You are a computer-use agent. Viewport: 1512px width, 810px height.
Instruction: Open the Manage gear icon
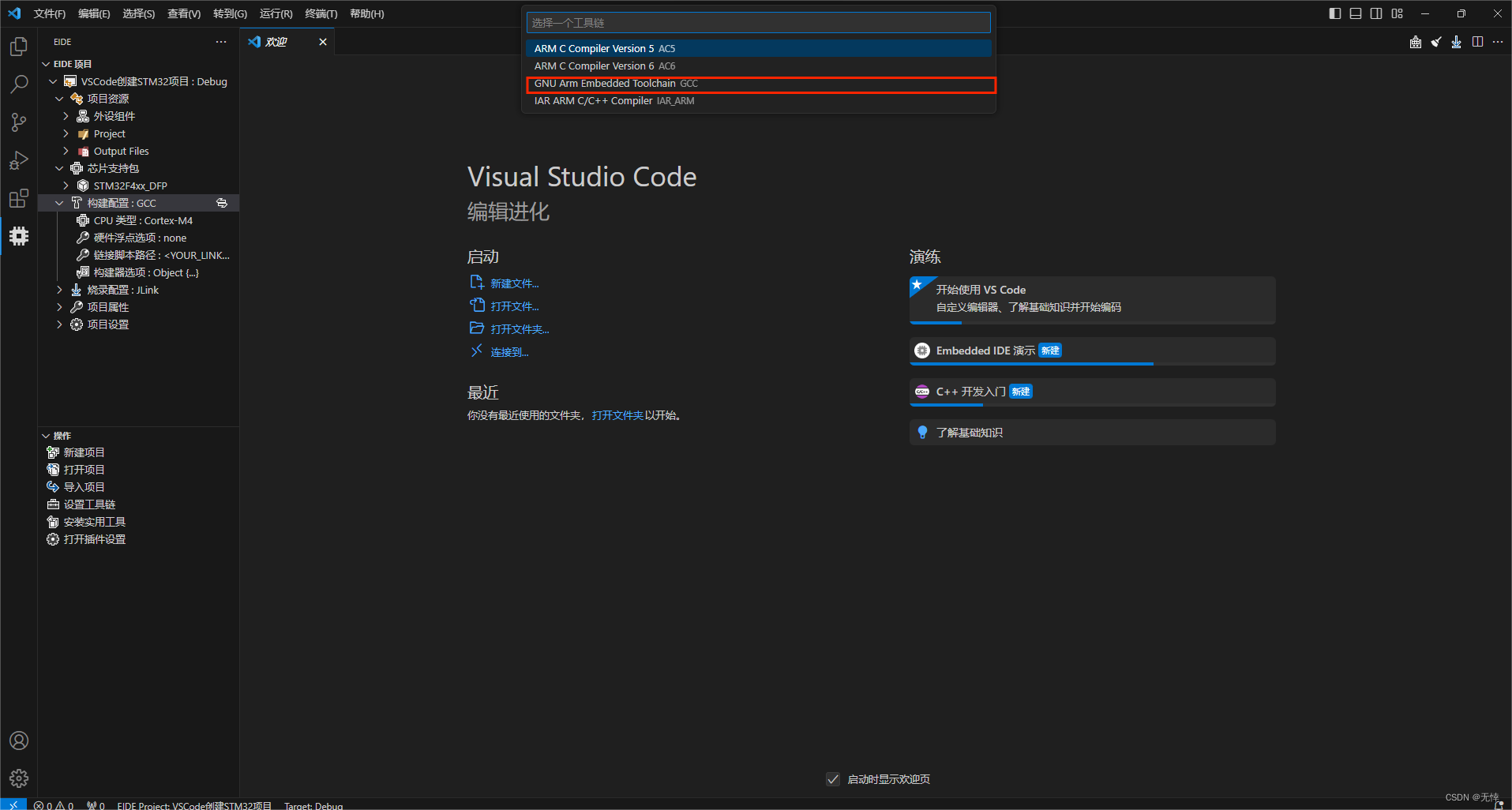[x=19, y=778]
